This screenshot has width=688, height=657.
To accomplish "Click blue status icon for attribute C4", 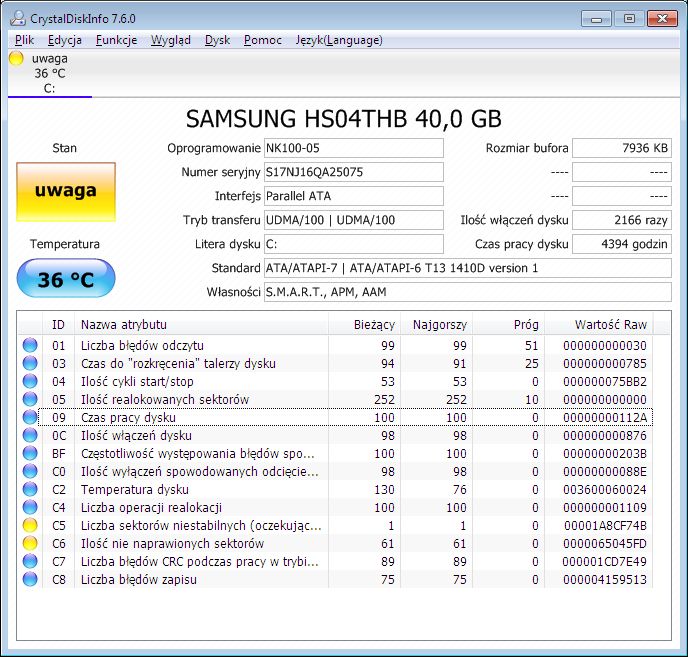I will [x=30, y=507].
